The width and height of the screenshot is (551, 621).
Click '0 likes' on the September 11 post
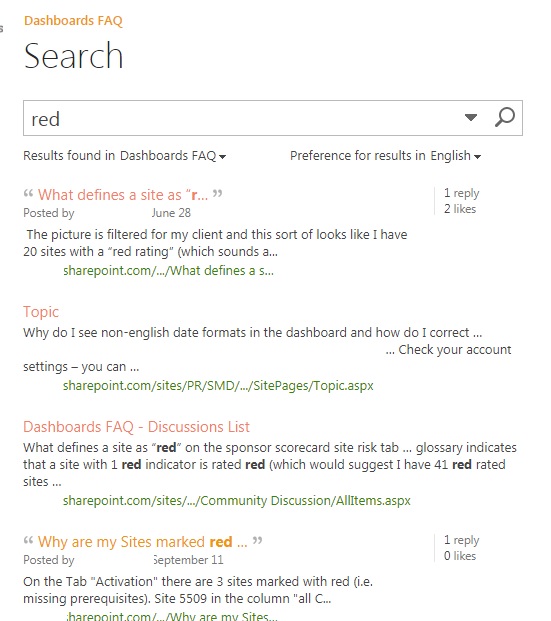460,556
